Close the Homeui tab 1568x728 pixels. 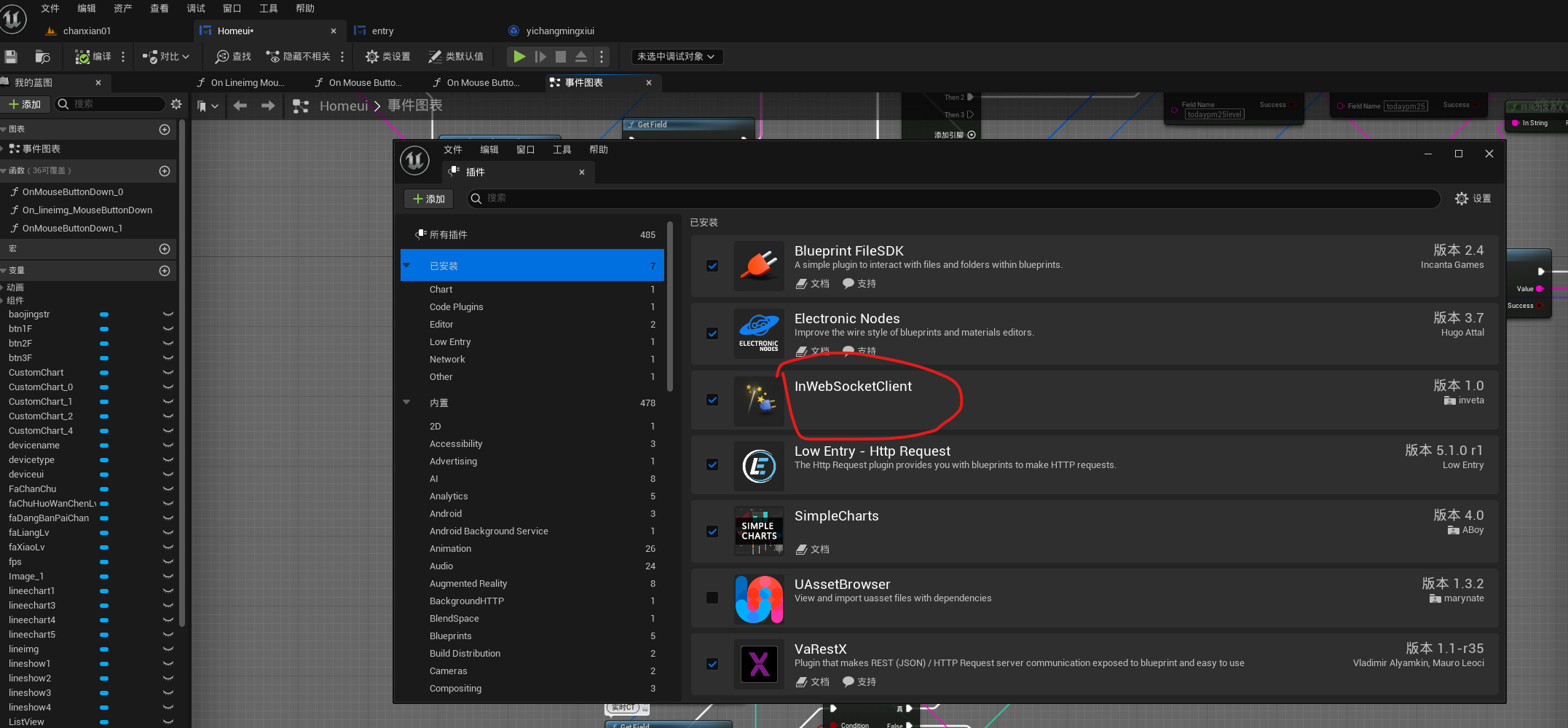click(334, 31)
